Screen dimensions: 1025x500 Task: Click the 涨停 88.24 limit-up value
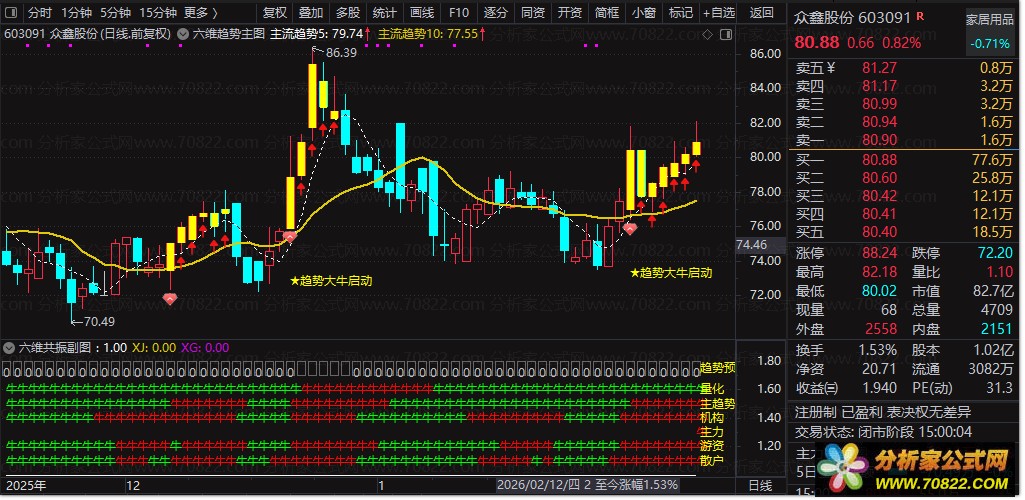pos(879,253)
